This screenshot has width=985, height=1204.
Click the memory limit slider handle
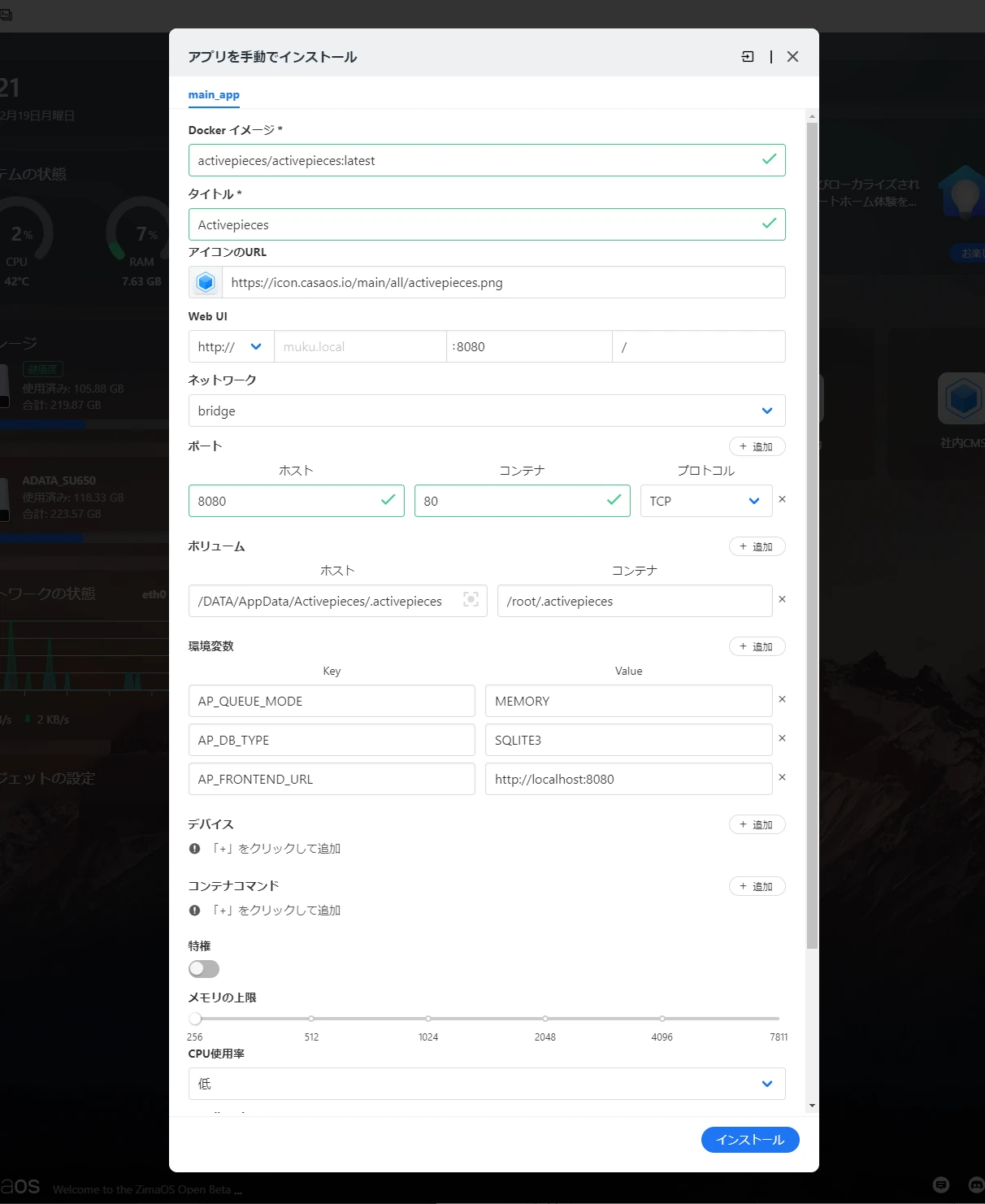[195, 1019]
